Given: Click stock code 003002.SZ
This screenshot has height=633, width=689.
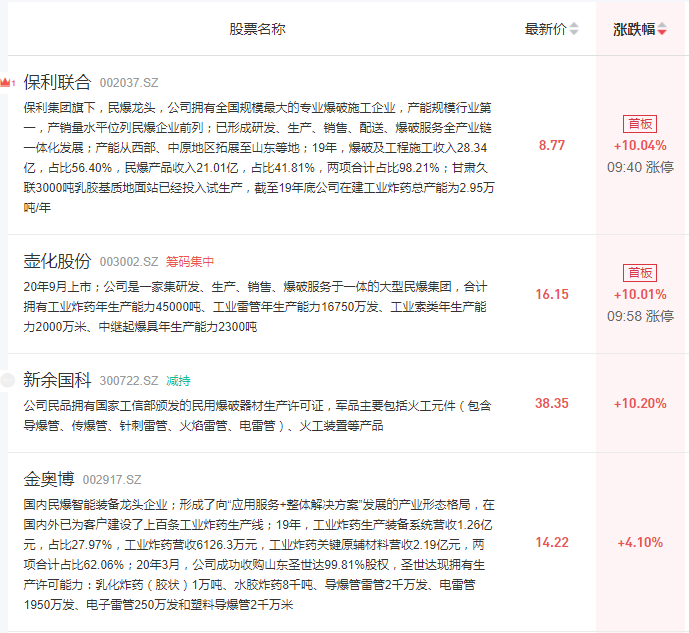Looking at the screenshot, I should [129, 262].
